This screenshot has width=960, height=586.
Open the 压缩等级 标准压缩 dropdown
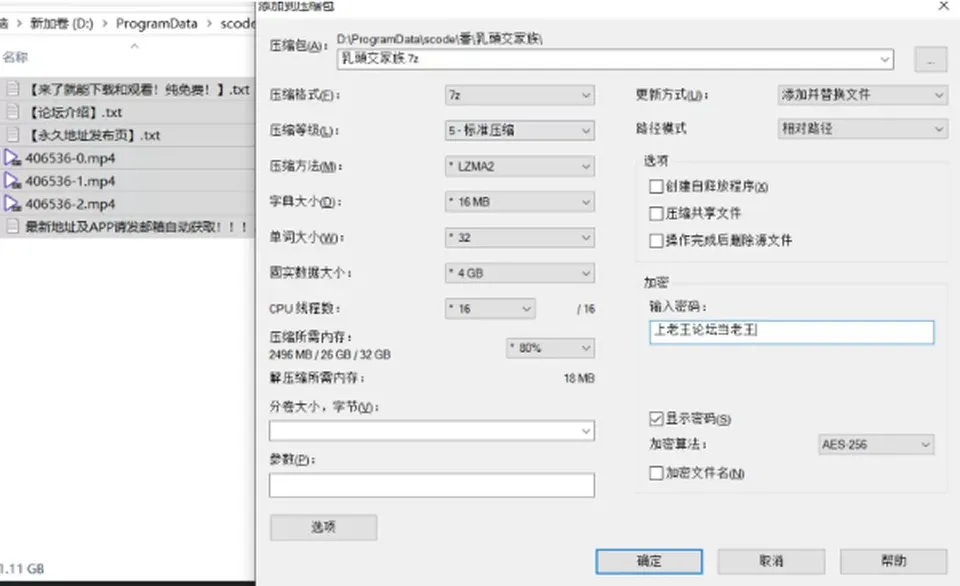pyautogui.click(x=520, y=130)
